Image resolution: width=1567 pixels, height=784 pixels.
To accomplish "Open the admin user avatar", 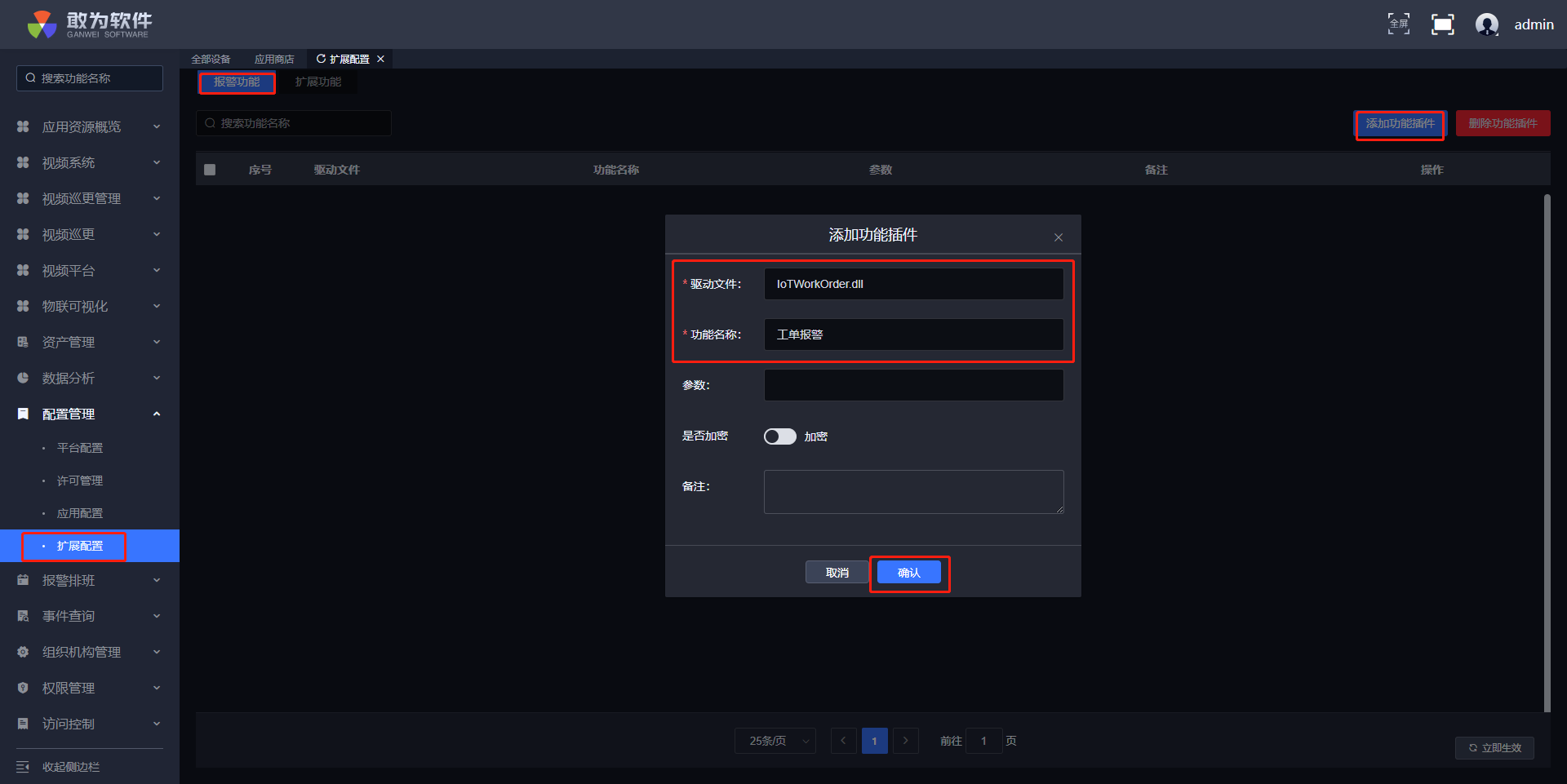I will 1487,24.
